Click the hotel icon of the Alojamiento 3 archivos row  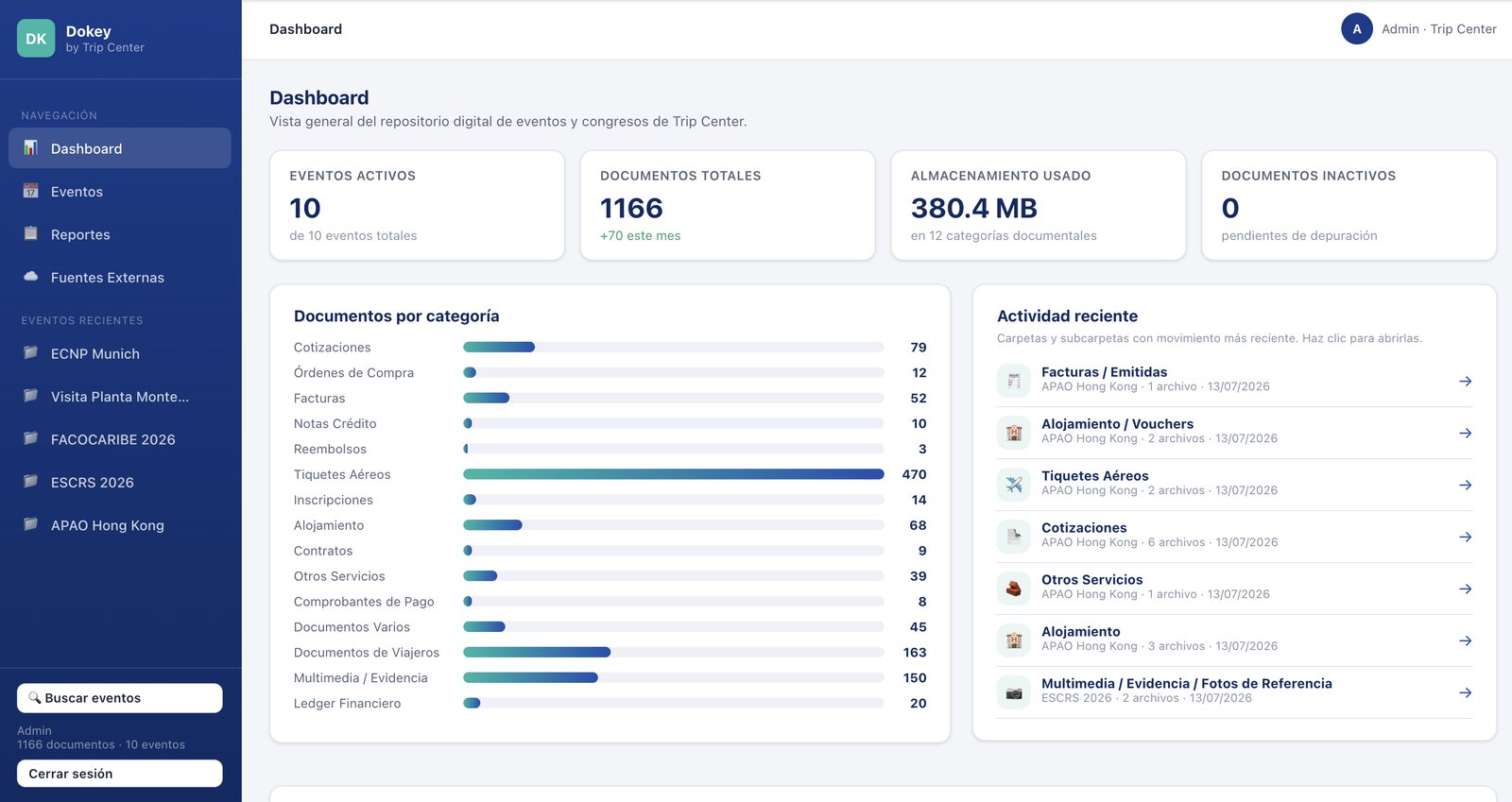tap(1014, 640)
